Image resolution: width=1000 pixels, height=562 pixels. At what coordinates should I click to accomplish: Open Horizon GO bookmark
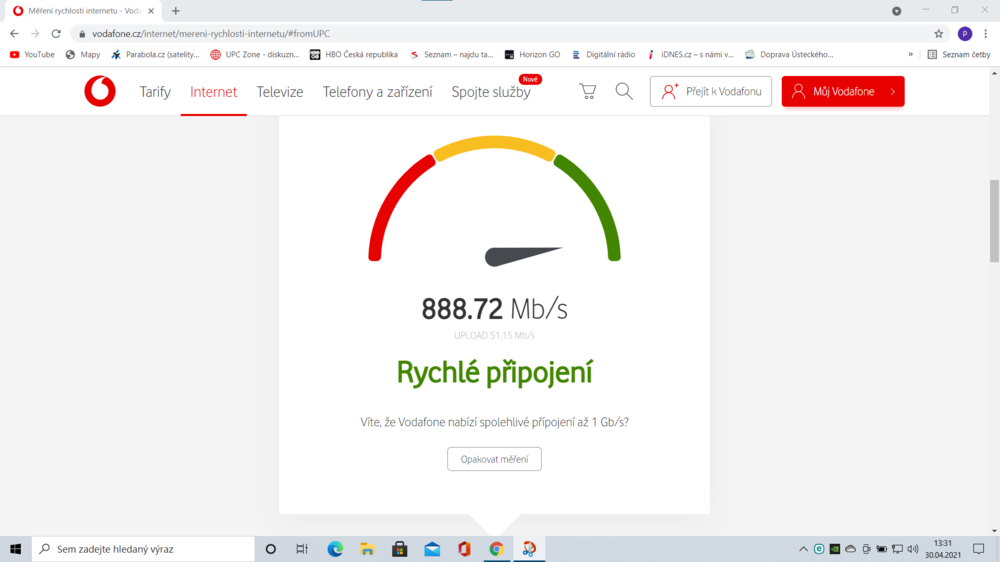(532, 55)
